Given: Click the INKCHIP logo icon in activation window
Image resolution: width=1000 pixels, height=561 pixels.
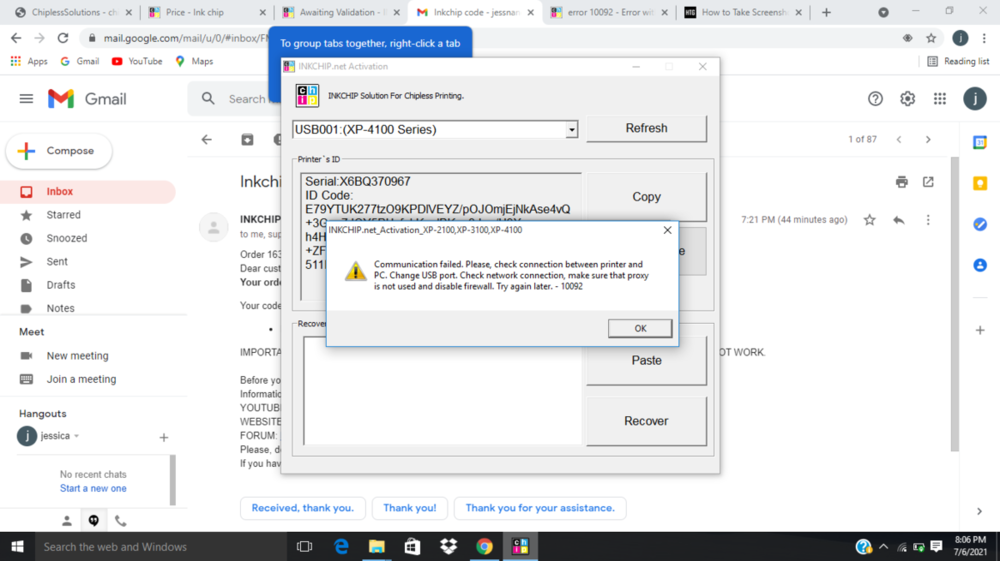Looking at the screenshot, I should (307, 96).
